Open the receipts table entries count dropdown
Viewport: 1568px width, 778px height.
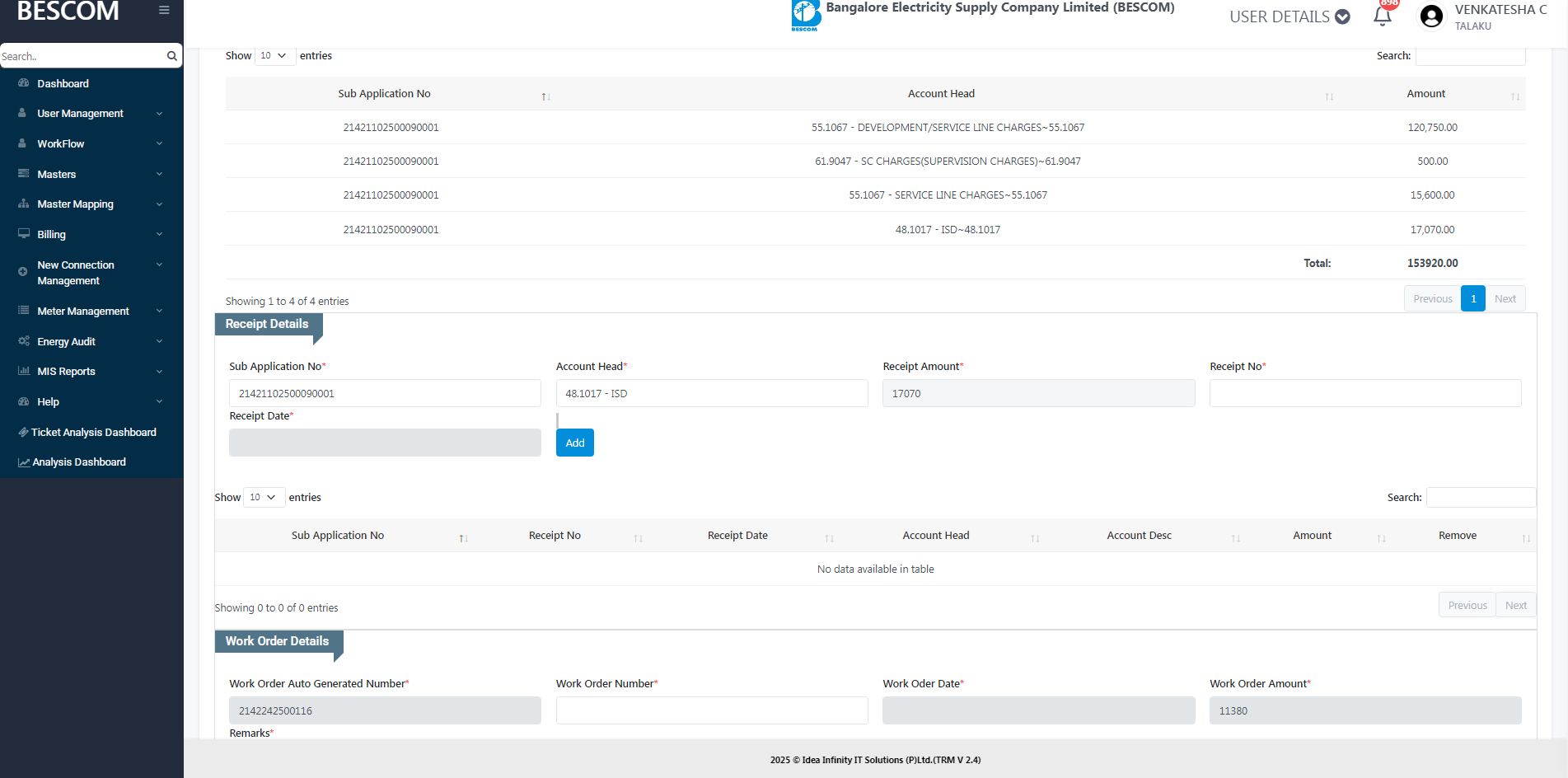tap(264, 498)
